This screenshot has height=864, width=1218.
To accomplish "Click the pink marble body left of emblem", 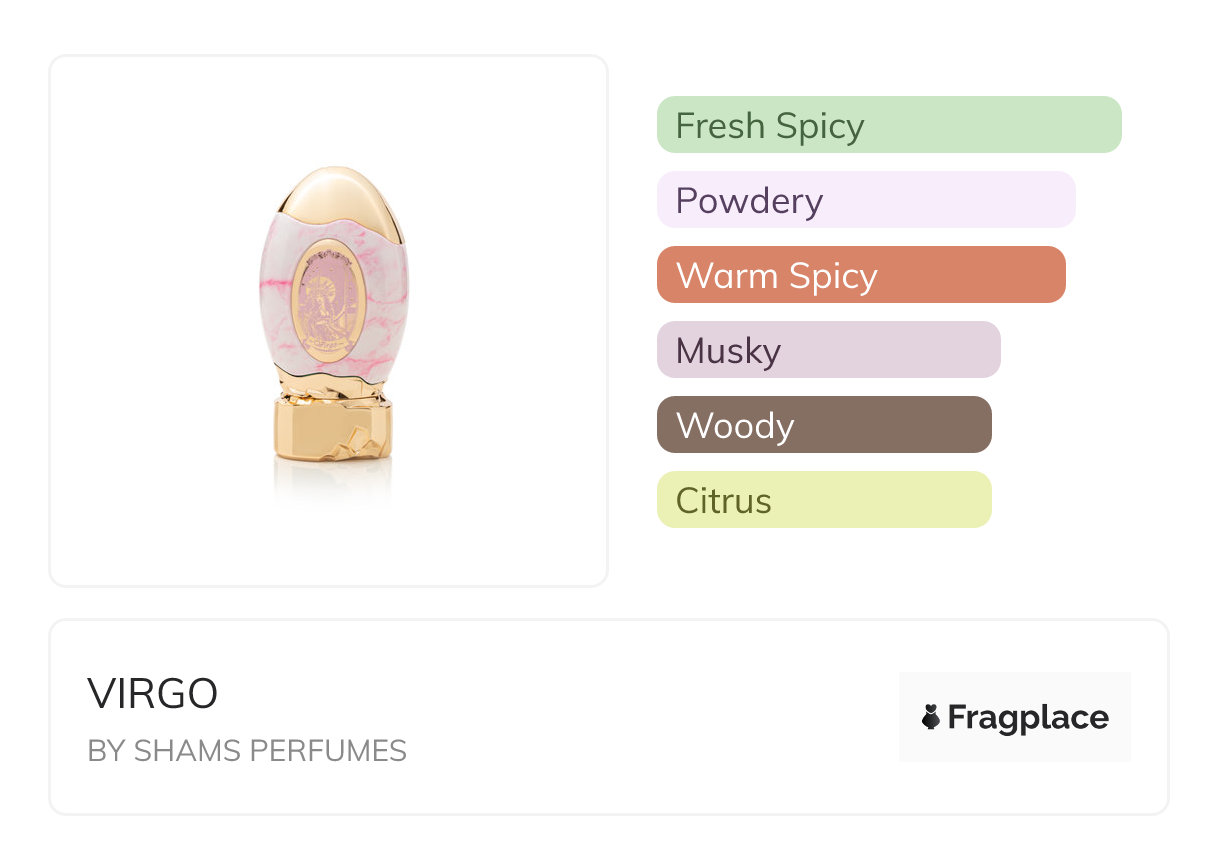I will [275, 300].
